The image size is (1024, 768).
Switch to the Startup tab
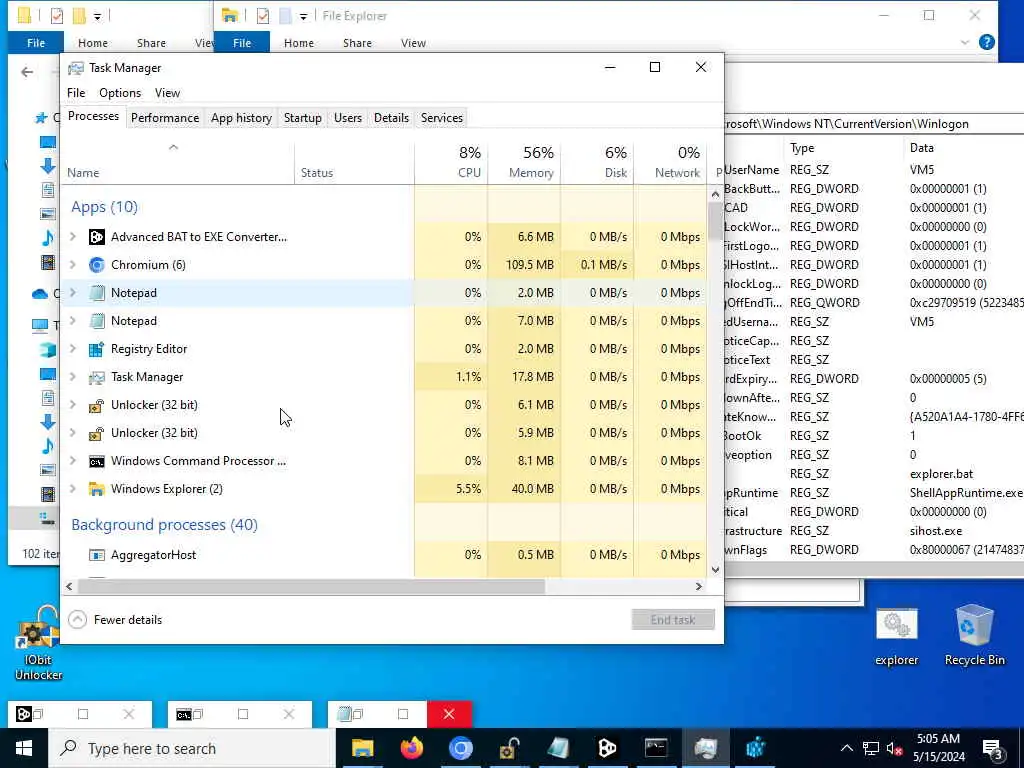pyautogui.click(x=302, y=118)
